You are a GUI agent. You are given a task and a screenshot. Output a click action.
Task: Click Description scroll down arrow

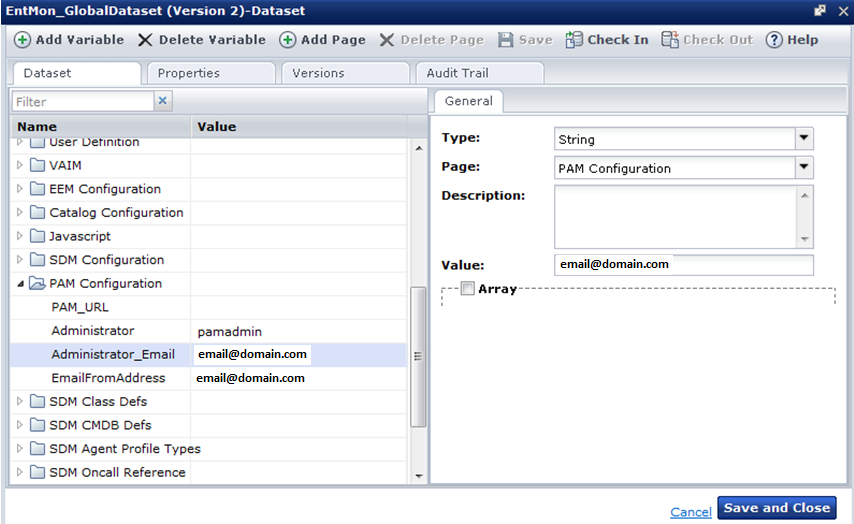pyautogui.click(x=804, y=240)
